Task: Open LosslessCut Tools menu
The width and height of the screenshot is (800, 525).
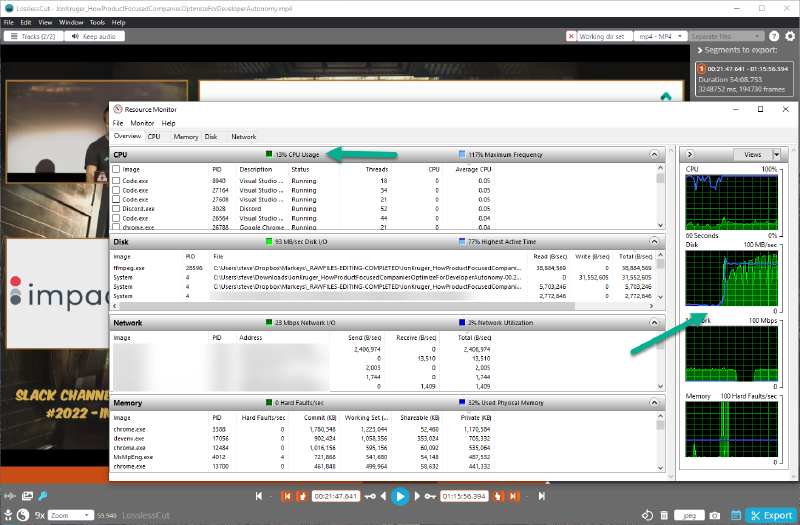Action: [x=97, y=22]
